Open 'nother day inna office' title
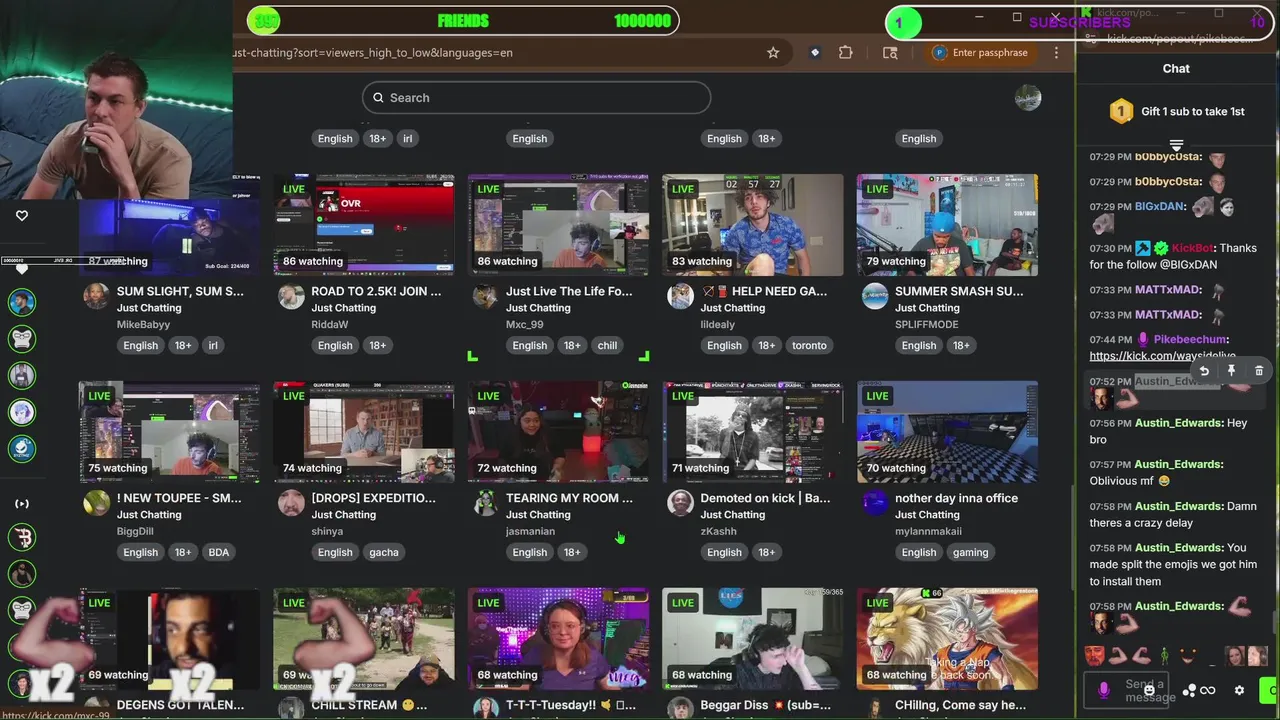Viewport: 1280px width, 720px height. click(x=956, y=498)
